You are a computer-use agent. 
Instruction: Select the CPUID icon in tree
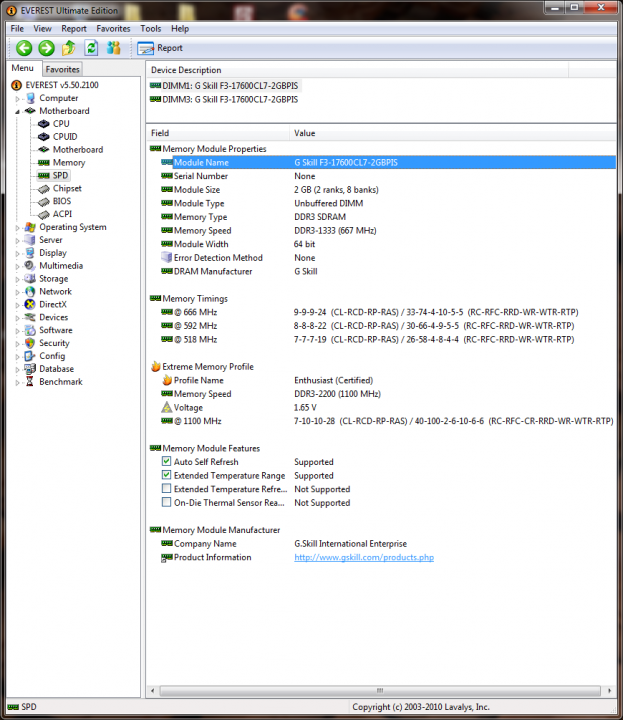pos(44,137)
